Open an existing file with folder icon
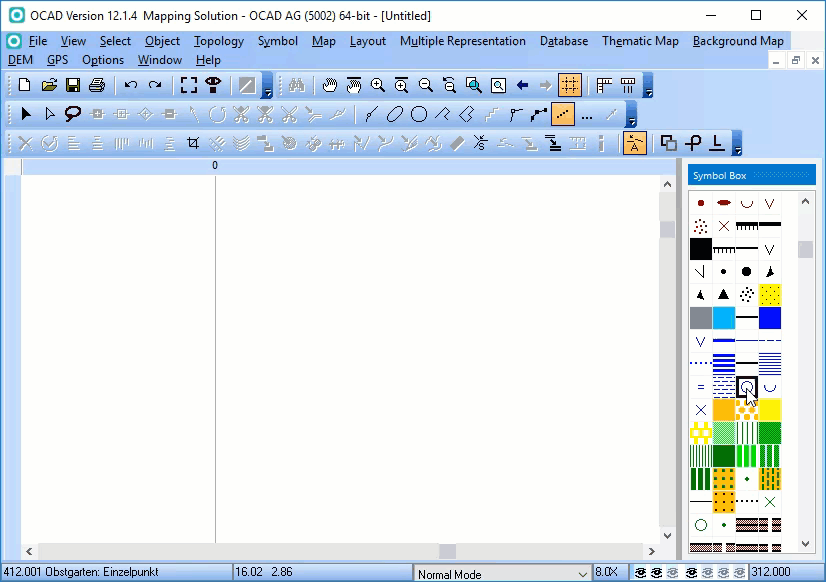The image size is (826, 582). coord(48,85)
